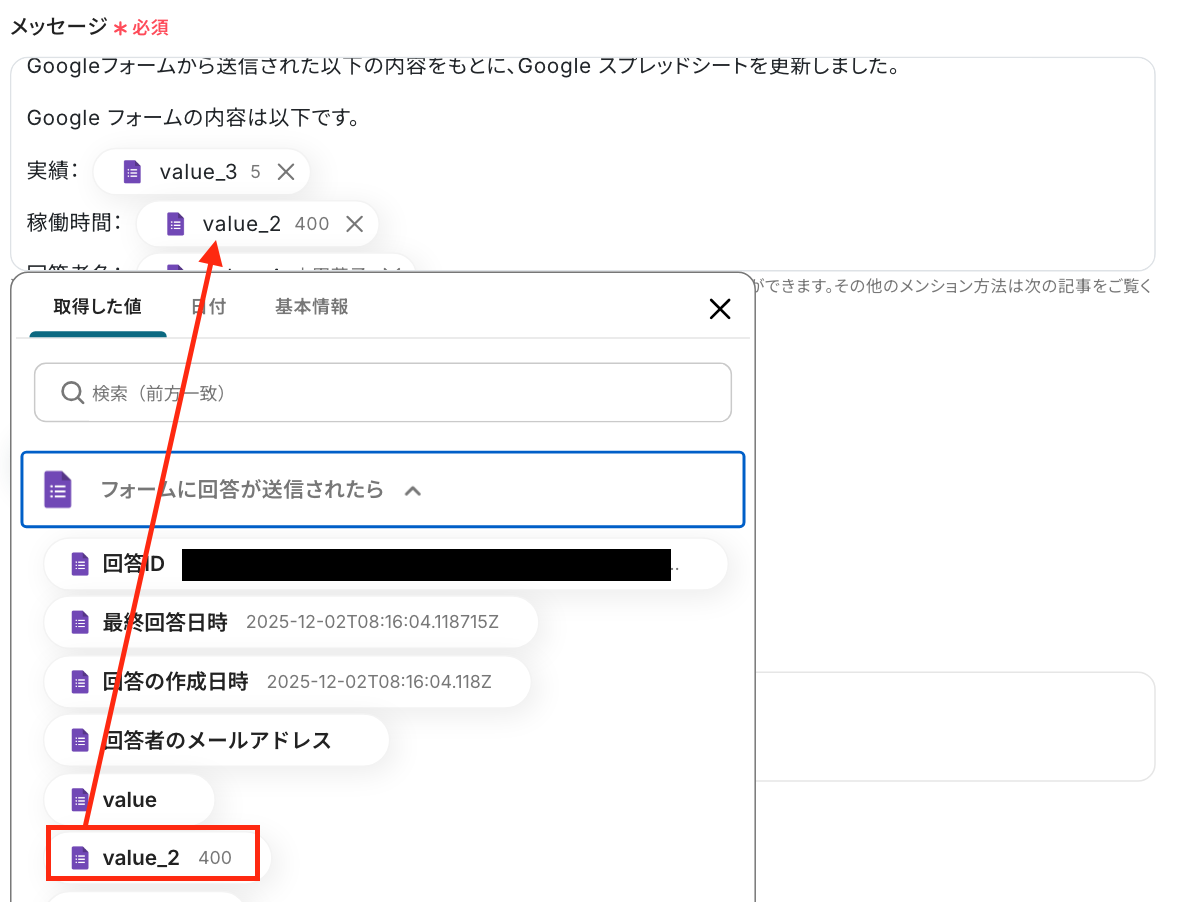Click the form icon next to 最終回答日時
Image resolution: width=1188 pixels, height=902 pixels.
[x=80, y=623]
